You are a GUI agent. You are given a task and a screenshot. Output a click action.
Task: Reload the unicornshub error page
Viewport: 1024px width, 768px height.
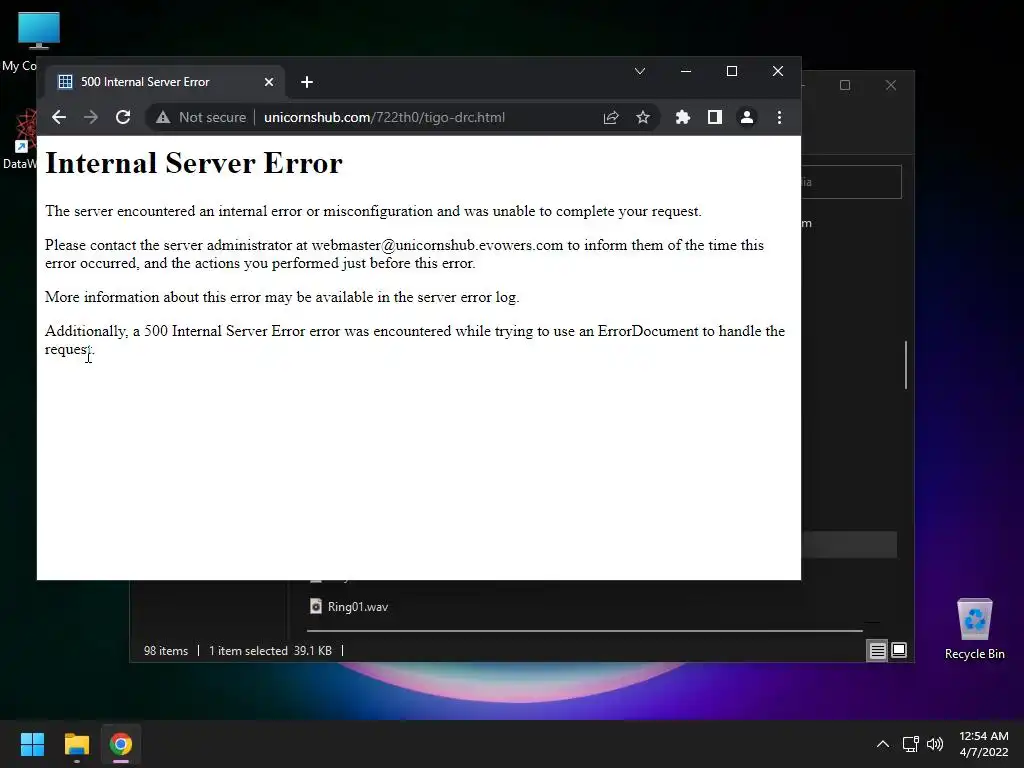click(123, 118)
